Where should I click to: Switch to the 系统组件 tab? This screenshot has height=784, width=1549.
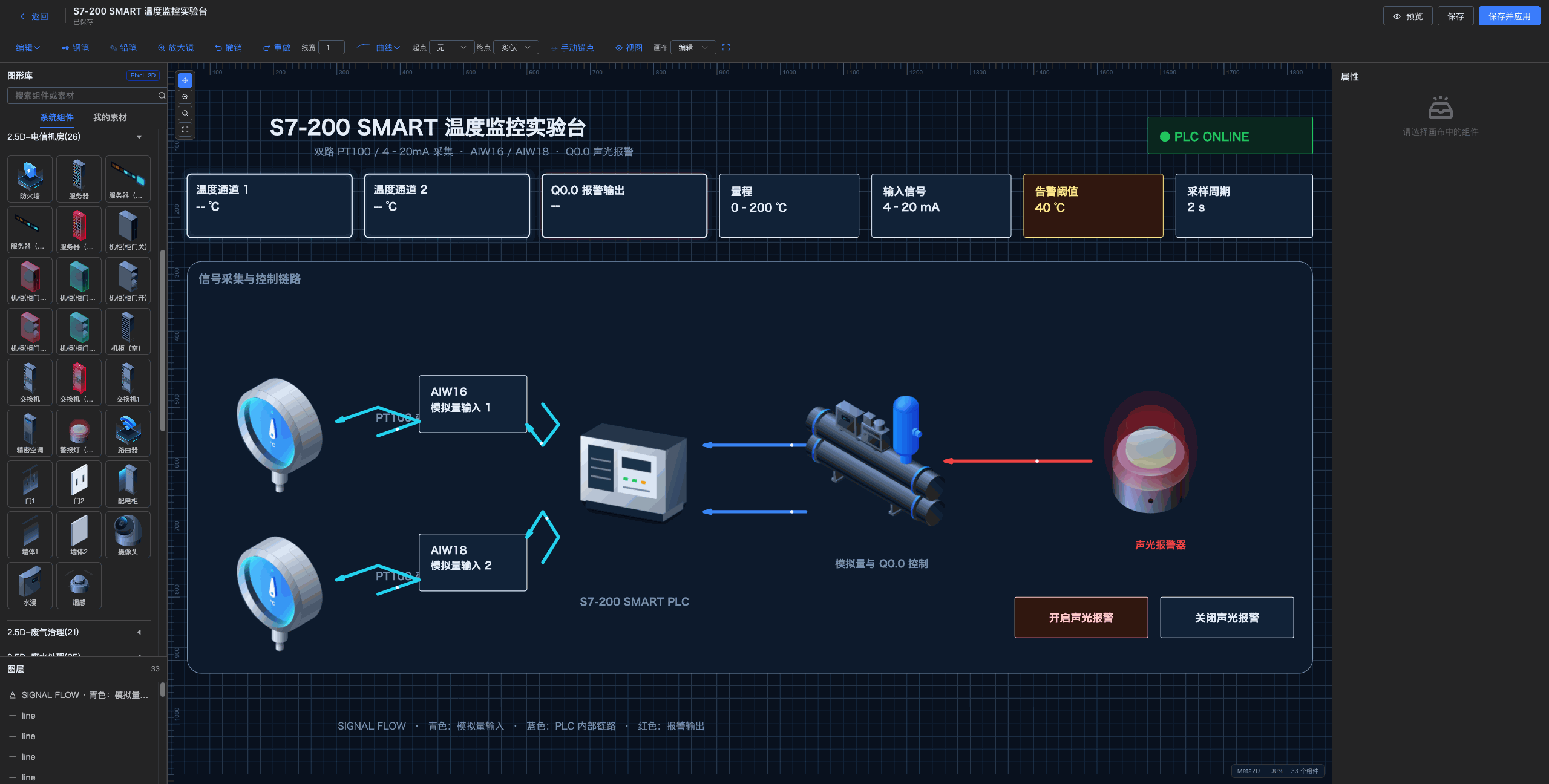[57, 117]
